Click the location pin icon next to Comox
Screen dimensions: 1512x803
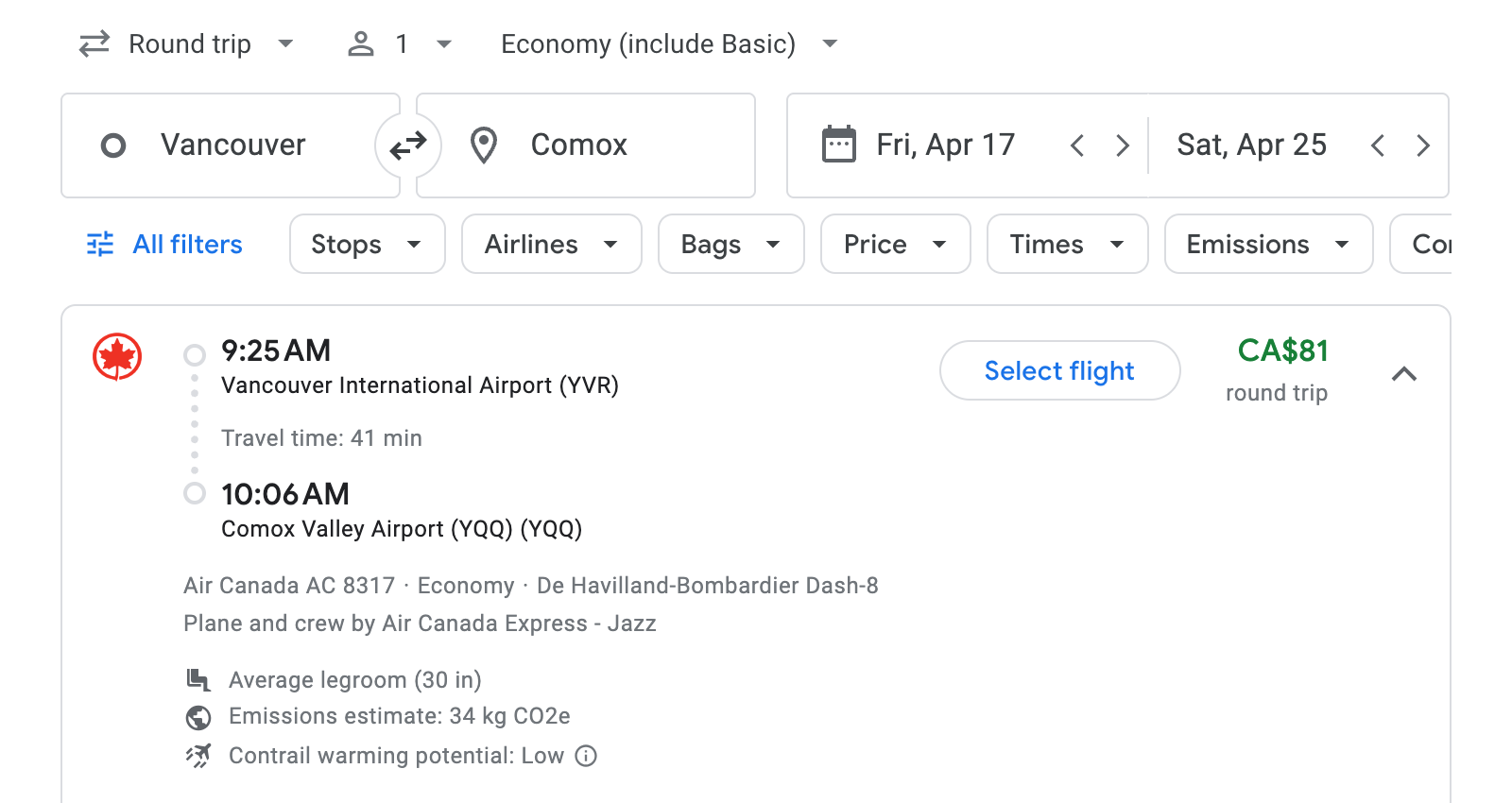484,145
